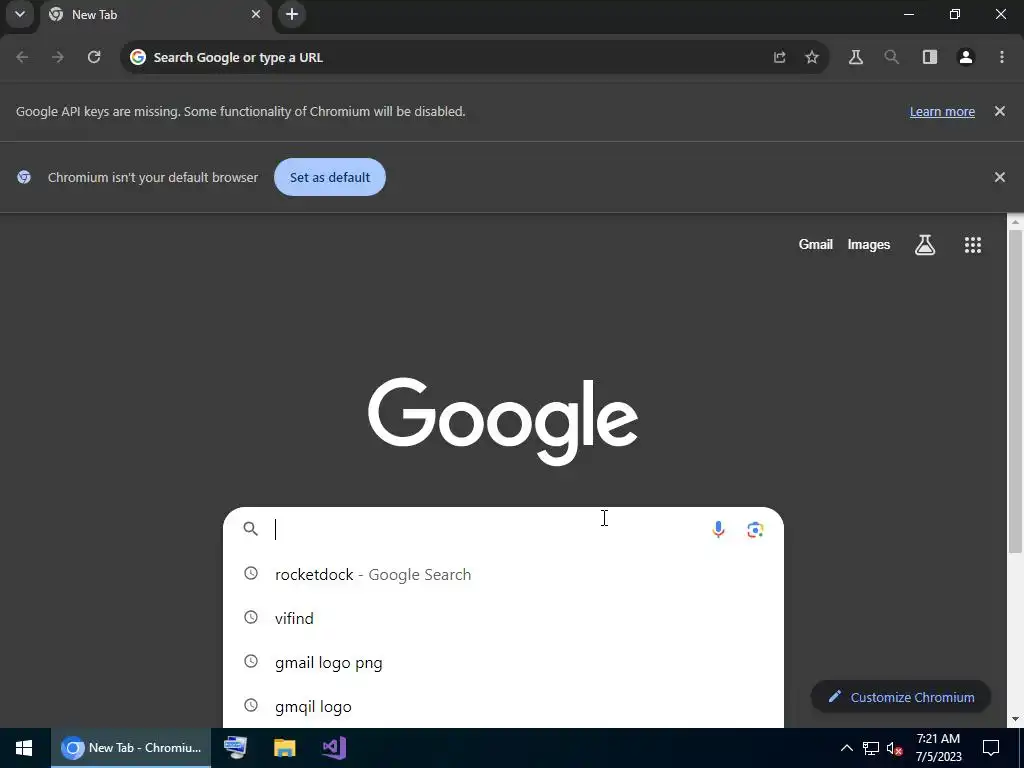Expand hidden system tray icons
Screen dimensions: 1024x768
[846, 748]
